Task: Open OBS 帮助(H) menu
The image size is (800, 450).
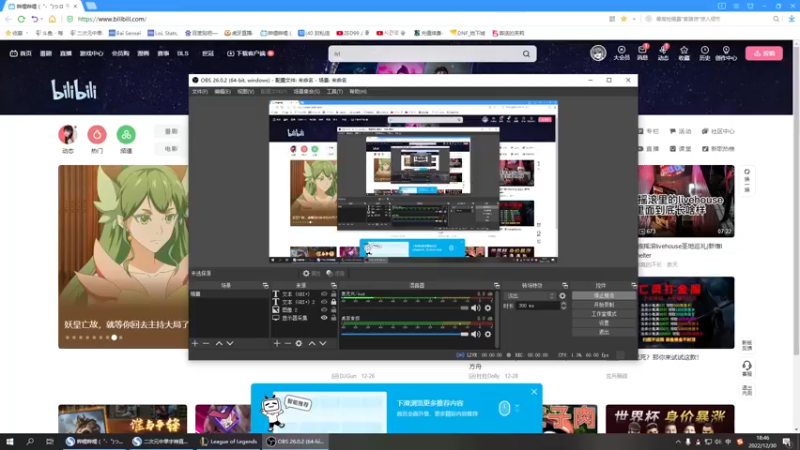Action: [x=358, y=92]
